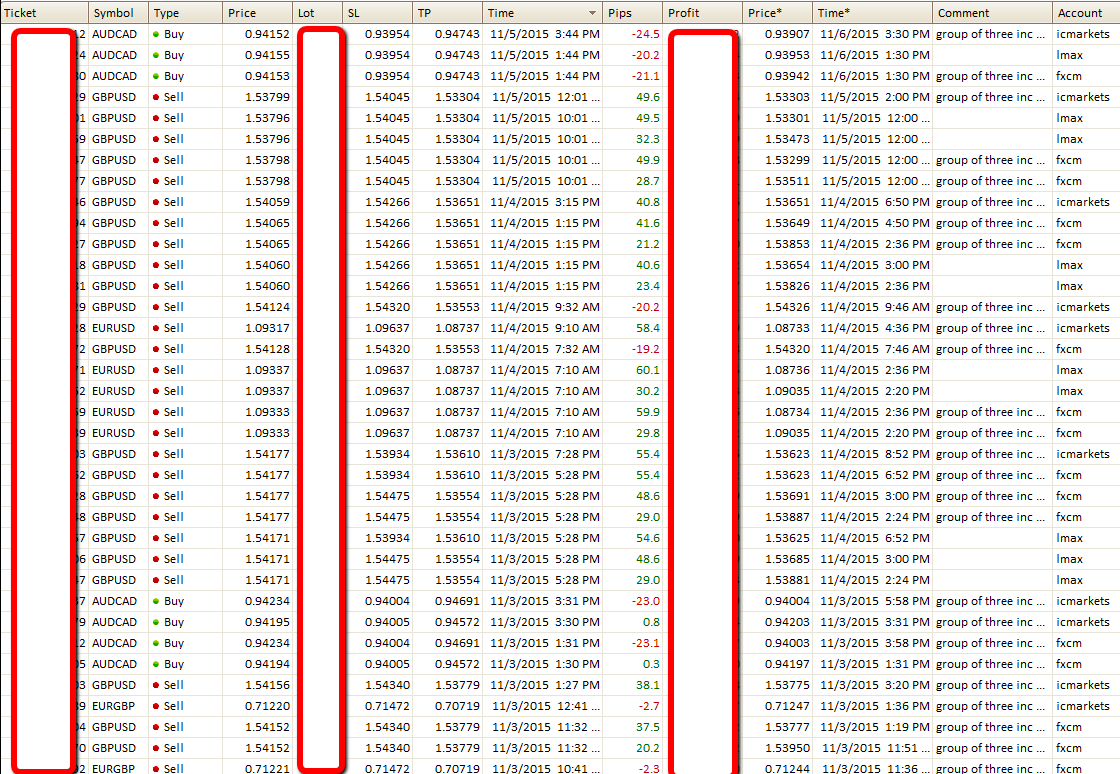Click the red Sell dot beside price 1.54156
Image resolution: width=1120 pixels, height=774 pixels.
(156, 685)
